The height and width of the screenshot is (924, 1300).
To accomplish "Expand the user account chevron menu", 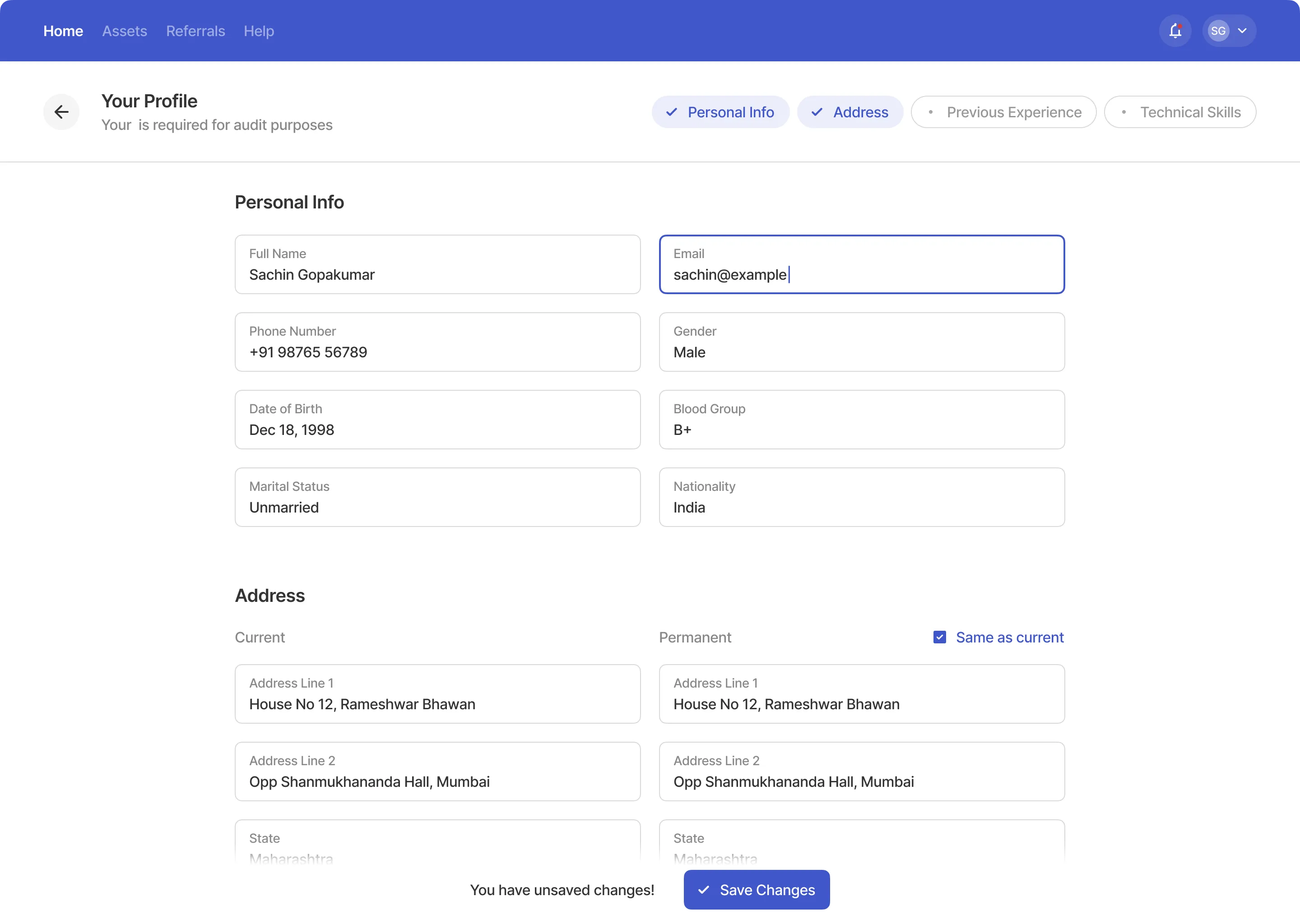I will pos(1243,31).
